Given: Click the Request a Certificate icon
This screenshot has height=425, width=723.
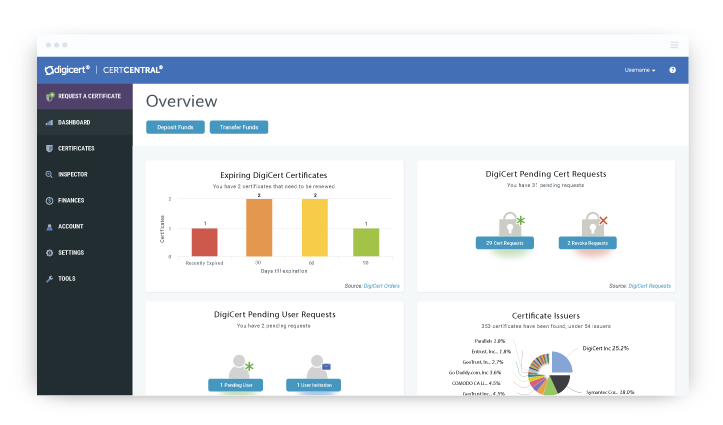Looking at the screenshot, I should [x=50, y=96].
